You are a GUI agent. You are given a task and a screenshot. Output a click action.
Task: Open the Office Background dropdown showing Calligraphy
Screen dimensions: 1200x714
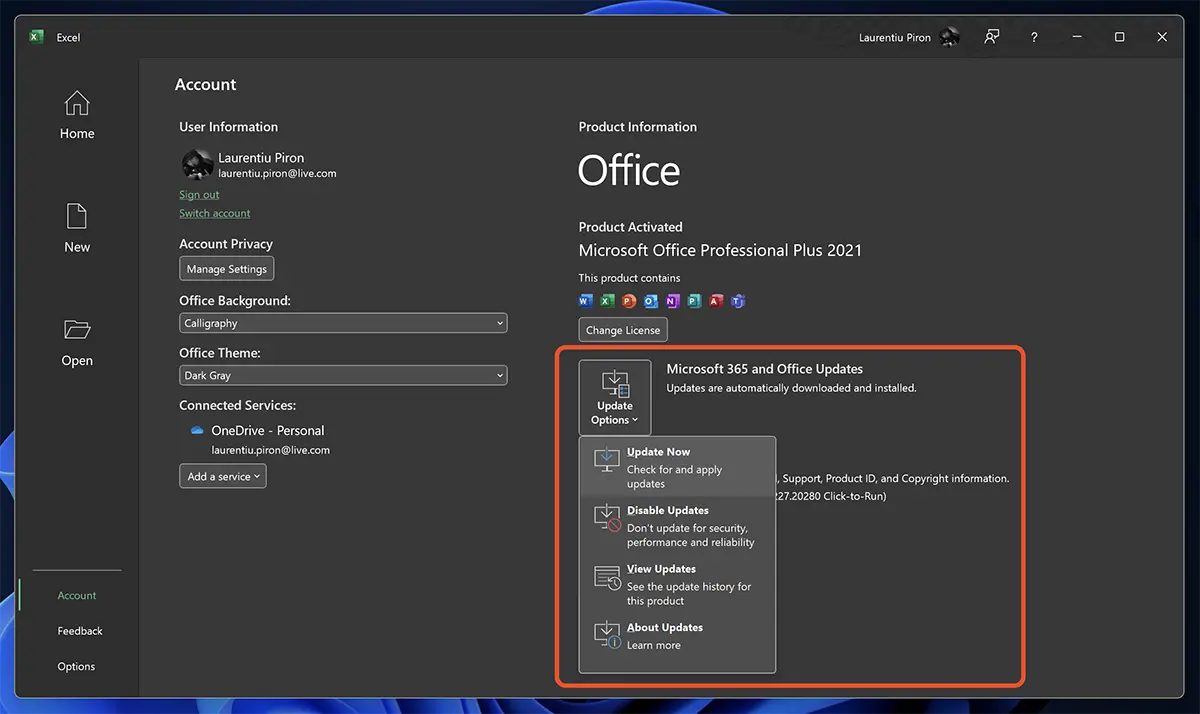click(x=343, y=323)
